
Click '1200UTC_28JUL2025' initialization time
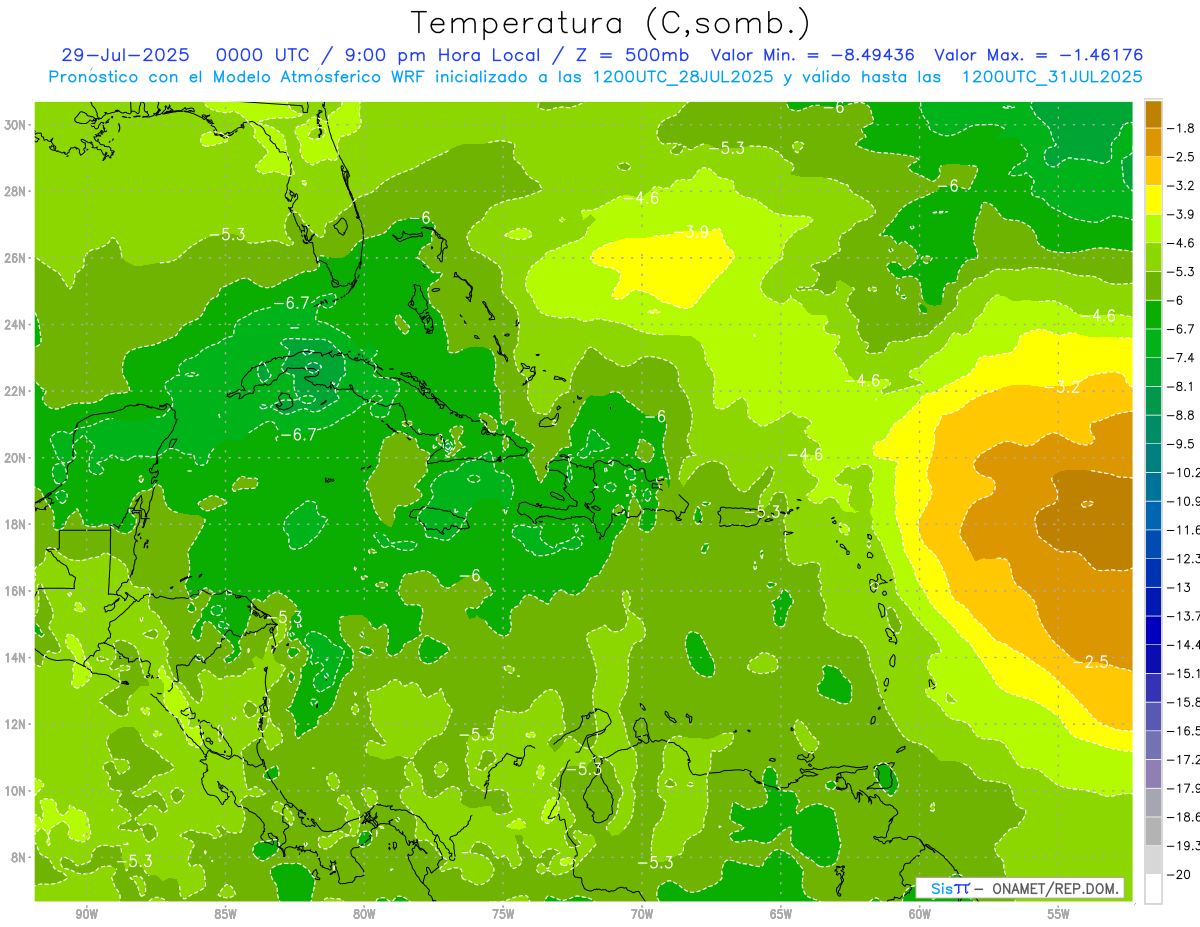682,76
